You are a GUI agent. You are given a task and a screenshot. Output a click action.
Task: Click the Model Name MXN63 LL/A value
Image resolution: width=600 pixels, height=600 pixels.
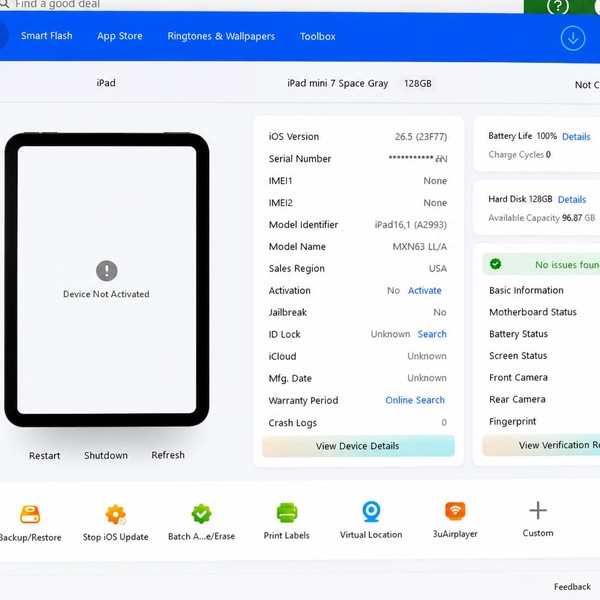420,246
